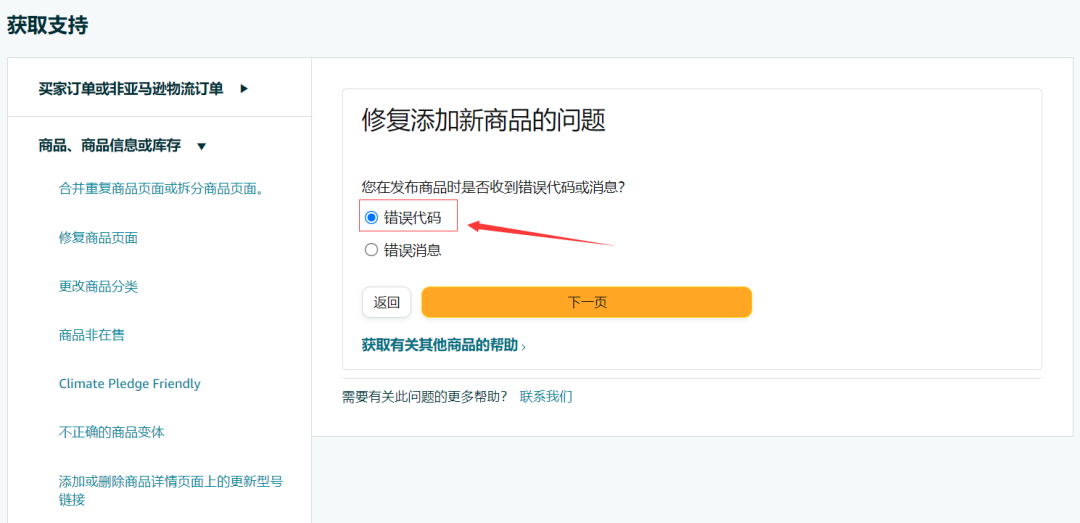Expand 买家订单或非亚马逊物流订单 section
The width and height of the screenshot is (1080, 523).
(x=143, y=88)
